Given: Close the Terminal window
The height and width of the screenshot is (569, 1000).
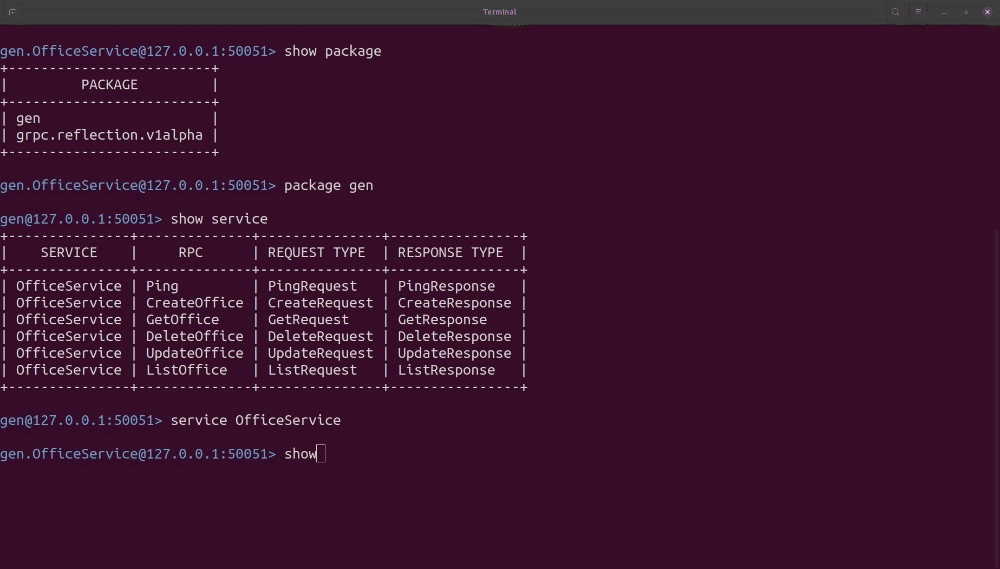Looking at the screenshot, I should [987, 12].
